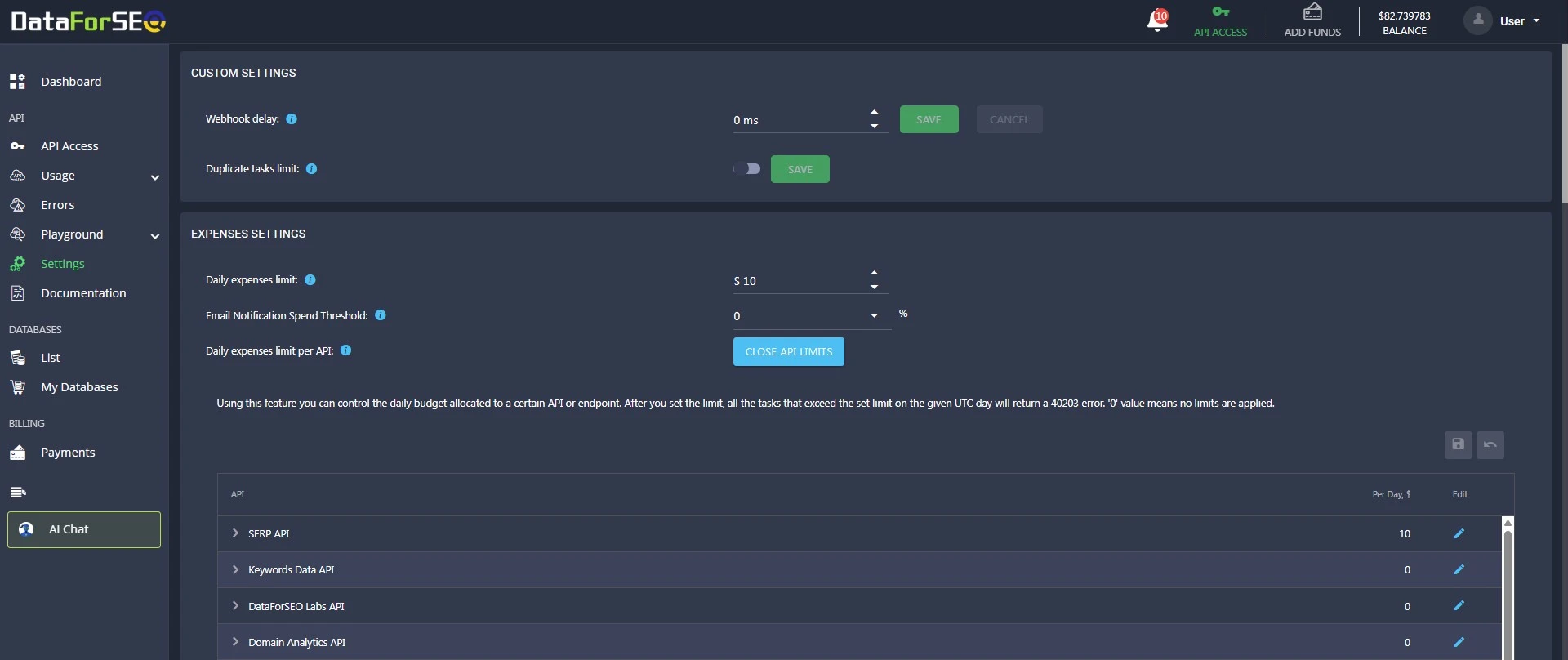This screenshot has width=1568, height=660.
Task: Open API Access in the sidebar
Action: coord(70,146)
